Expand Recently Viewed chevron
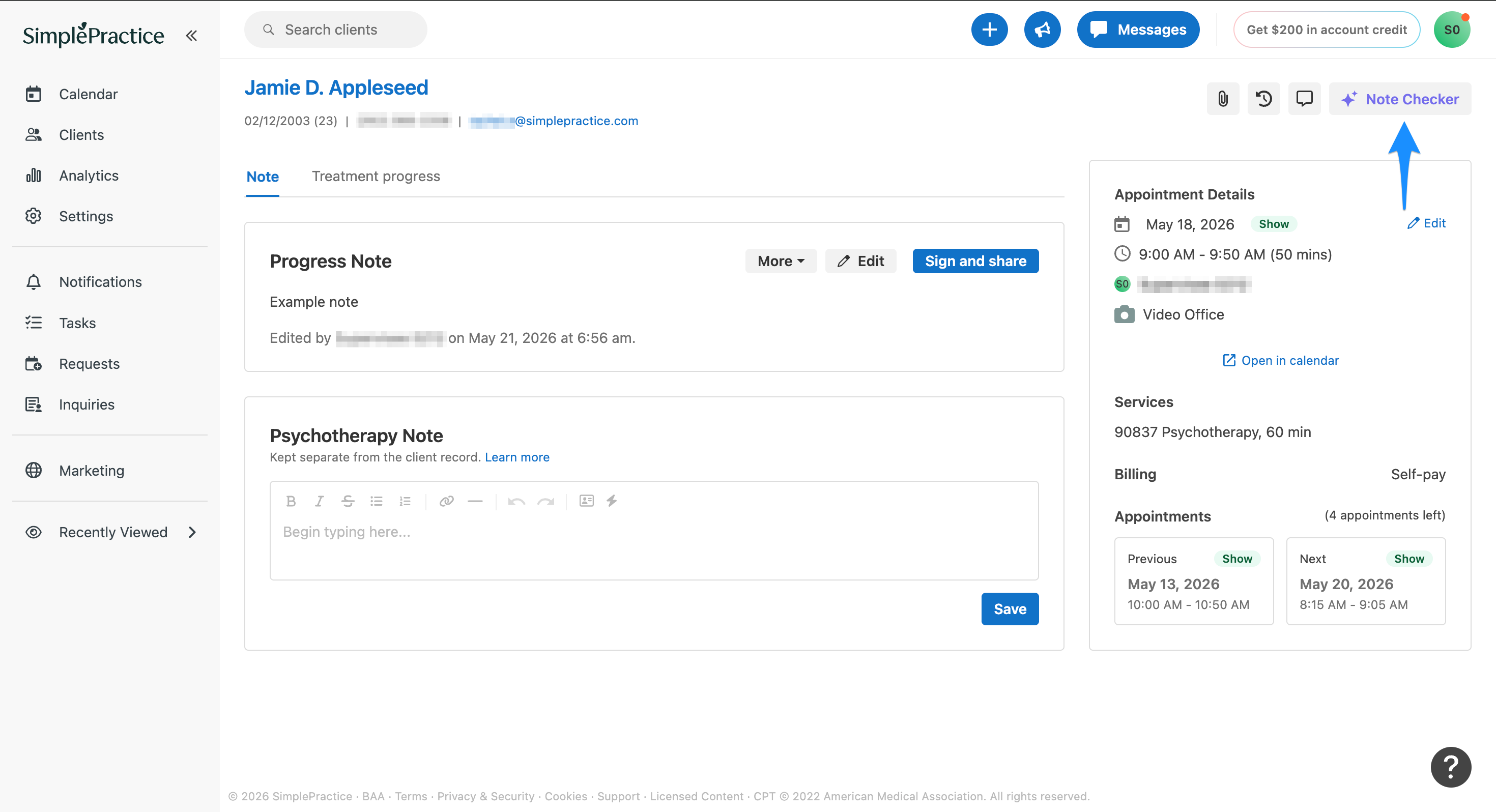 [x=192, y=532]
